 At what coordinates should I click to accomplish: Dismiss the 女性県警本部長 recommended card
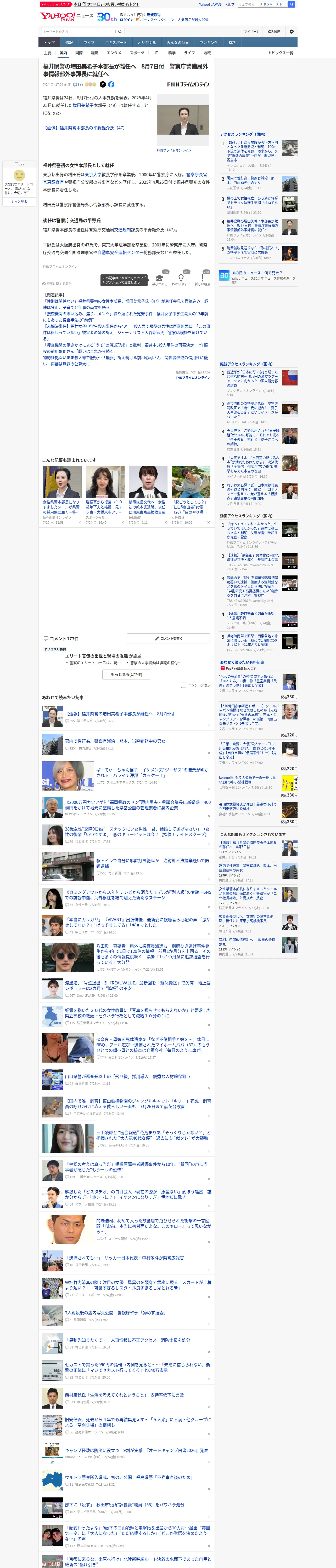80,522
